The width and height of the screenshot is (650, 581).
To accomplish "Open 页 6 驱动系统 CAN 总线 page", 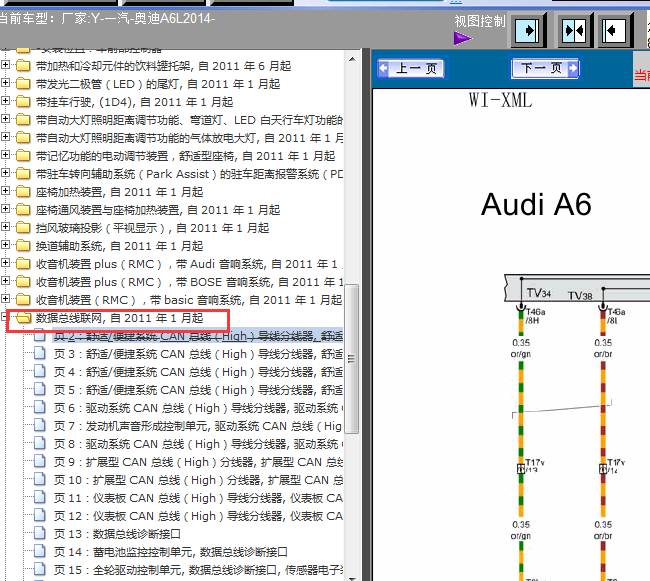I will (x=198, y=408).
